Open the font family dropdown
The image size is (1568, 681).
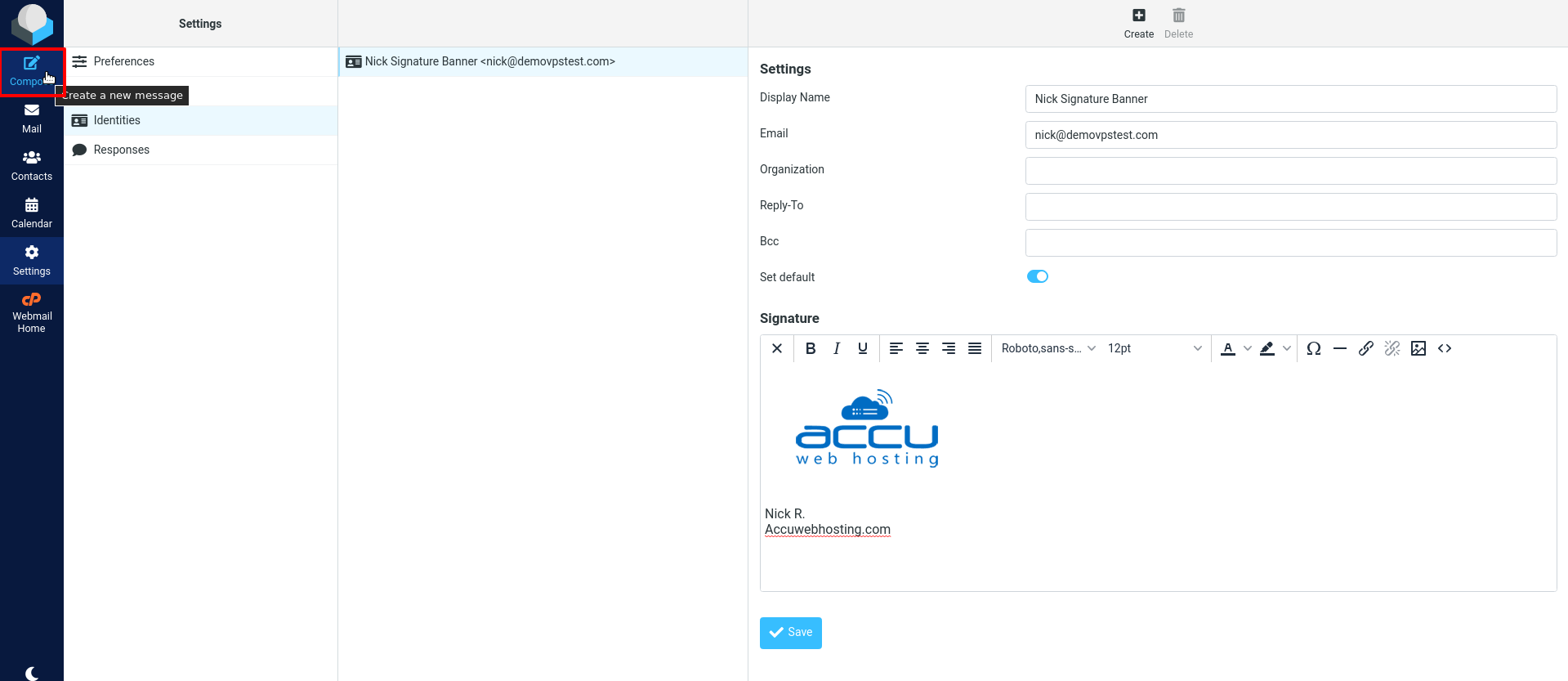tap(1048, 348)
